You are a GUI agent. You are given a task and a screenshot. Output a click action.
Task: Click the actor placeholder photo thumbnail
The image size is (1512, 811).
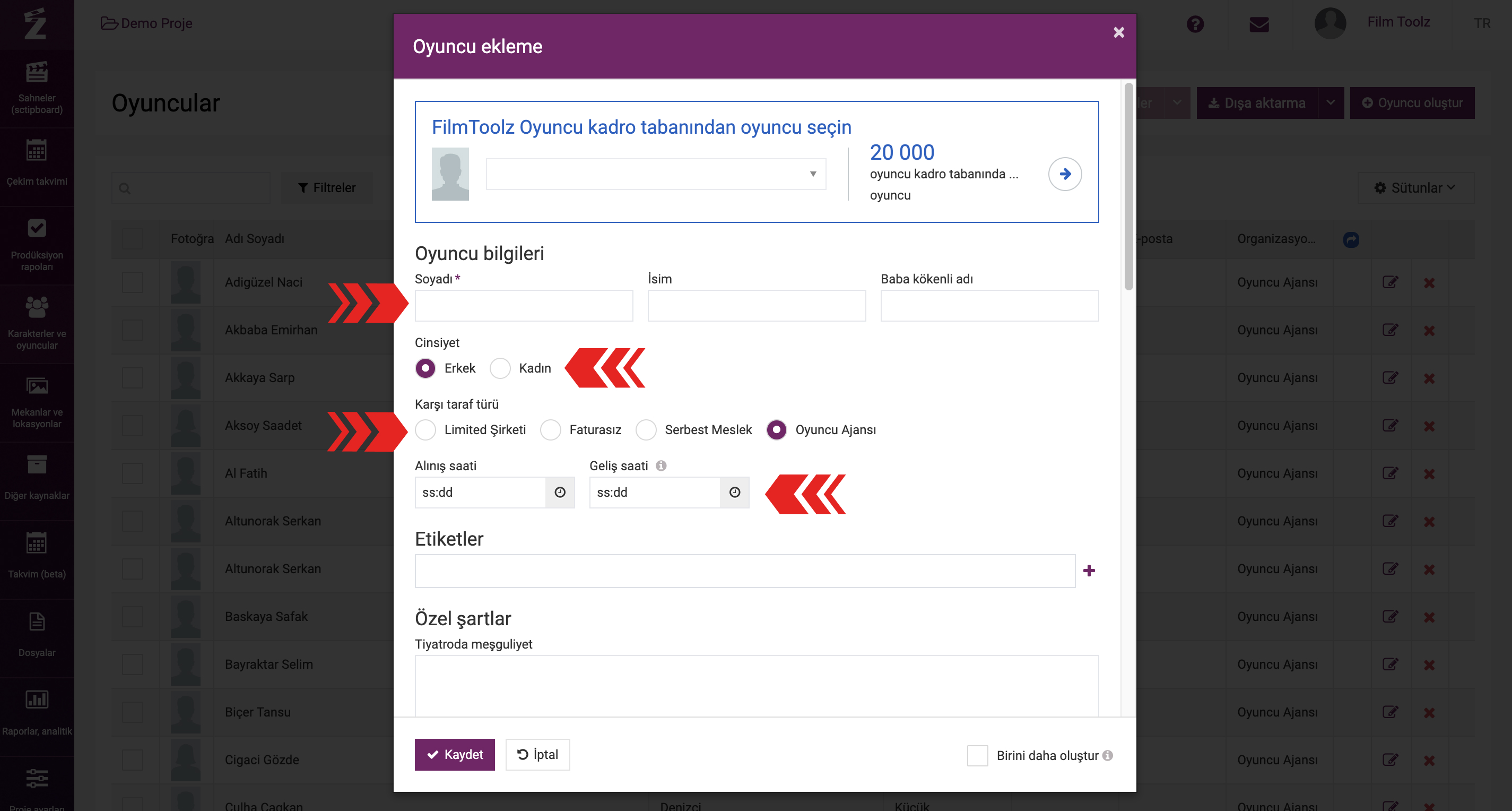click(x=450, y=174)
